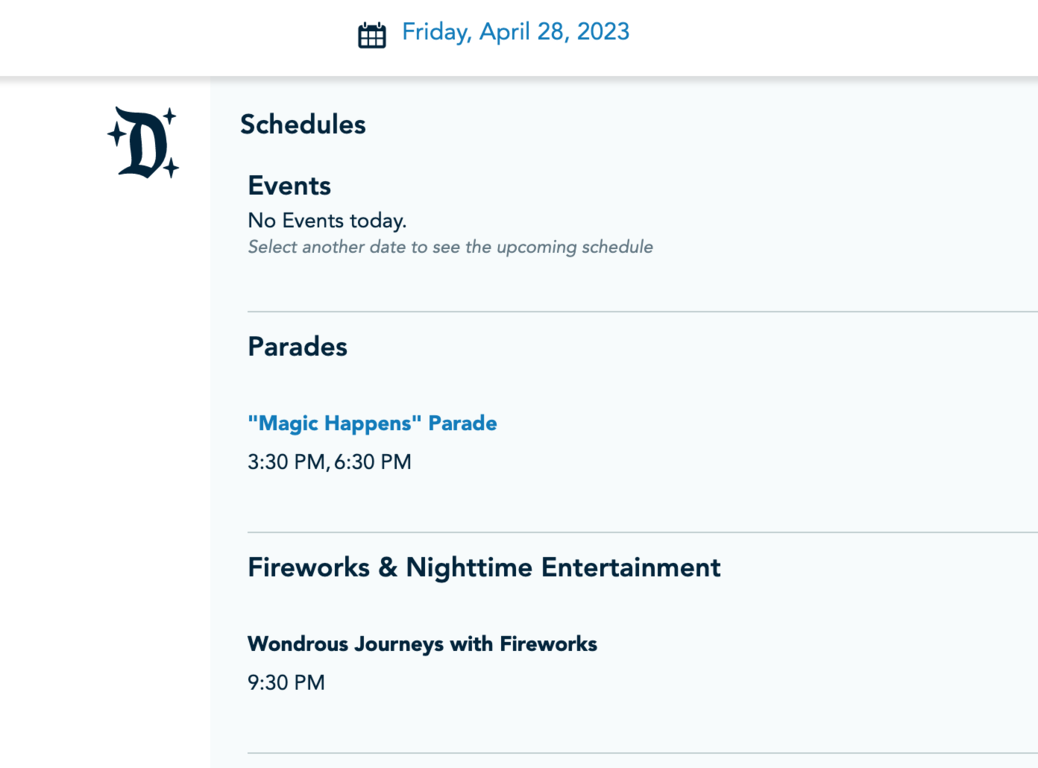Viewport: 1038px width, 768px height.
Task: Select the Parades section heading
Action: [297, 346]
